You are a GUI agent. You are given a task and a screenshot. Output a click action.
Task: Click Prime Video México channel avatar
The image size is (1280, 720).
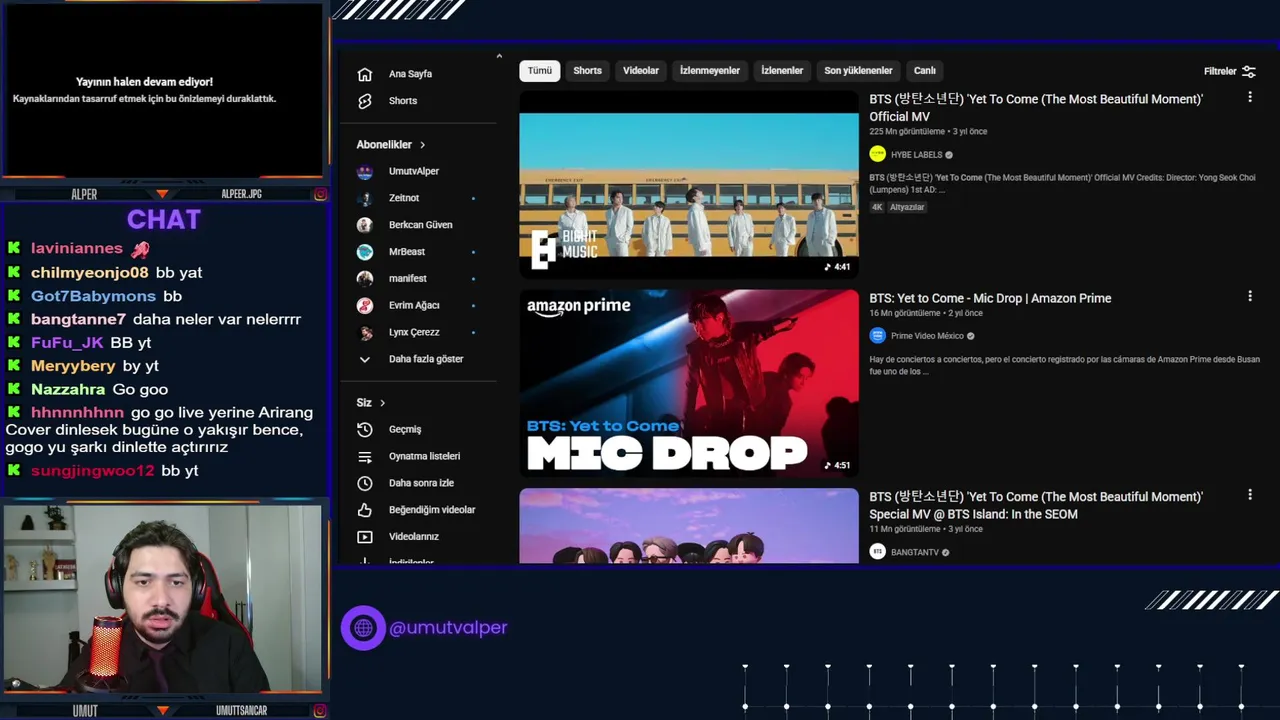[878, 336]
